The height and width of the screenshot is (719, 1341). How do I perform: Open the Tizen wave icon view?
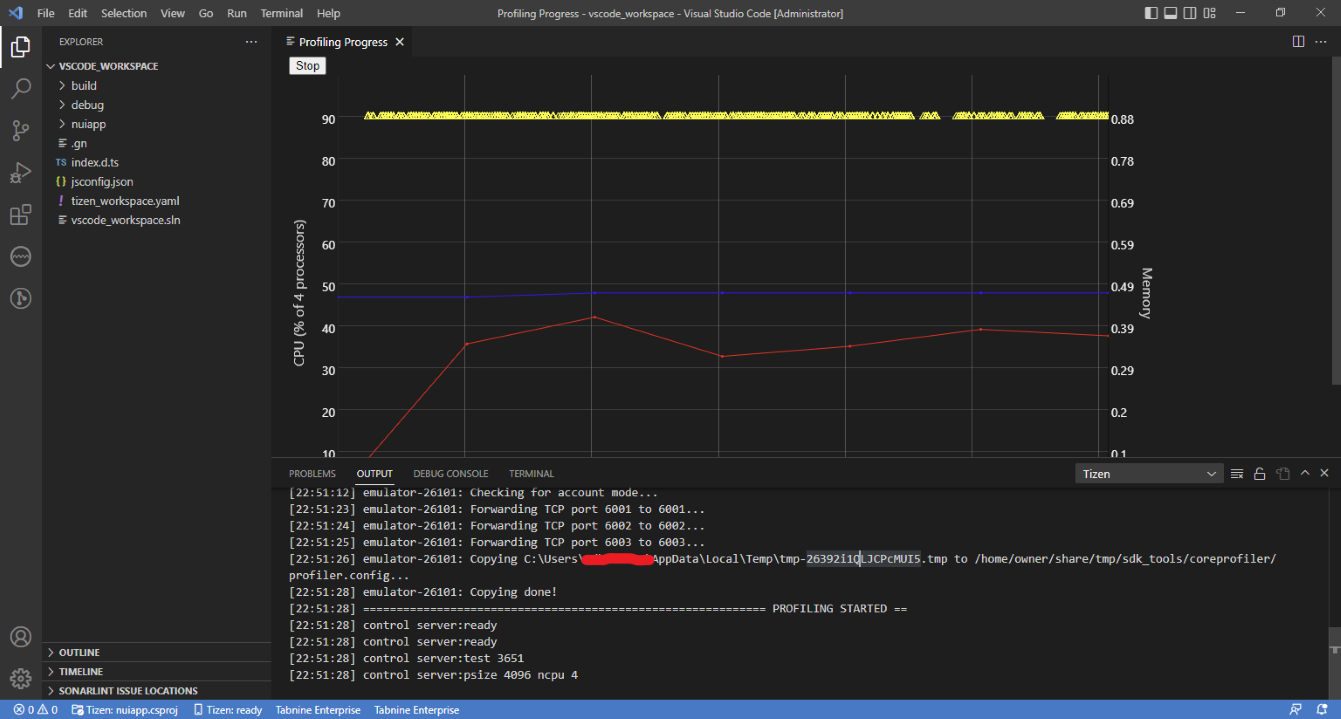click(20, 257)
